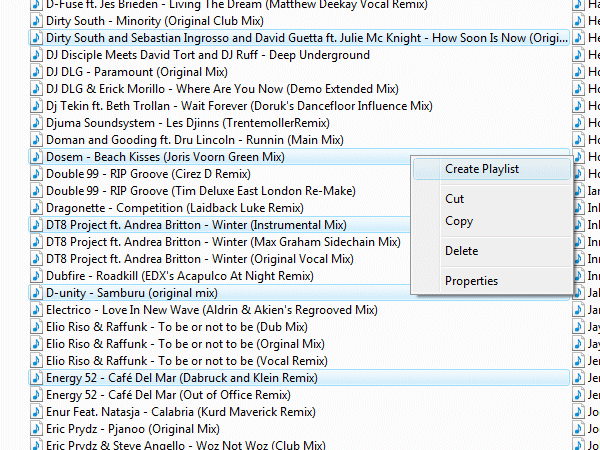Click music icon beside RIP Groove Tim Deluxe Re-Make

pos(36,191)
